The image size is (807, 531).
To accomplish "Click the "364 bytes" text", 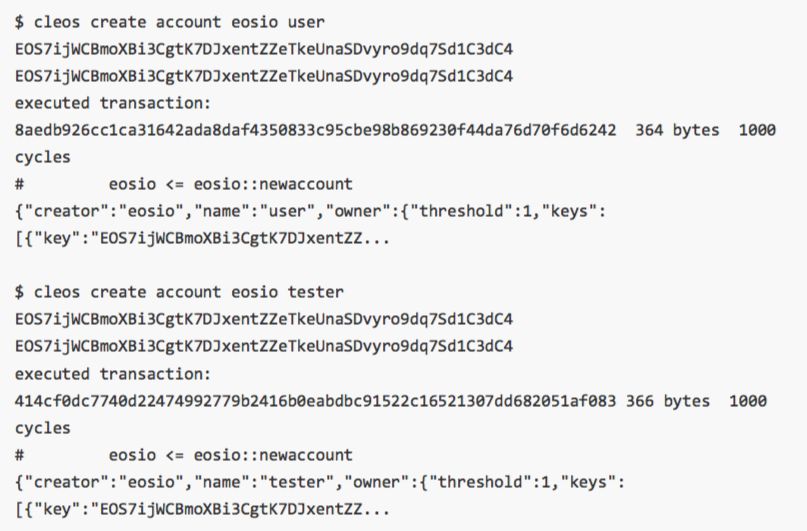I will [677, 130].
